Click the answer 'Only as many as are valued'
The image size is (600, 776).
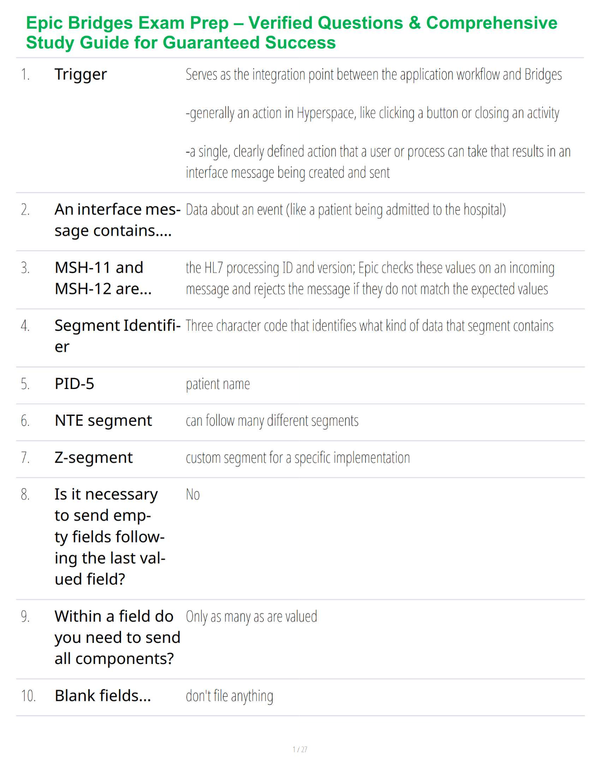(251, 617)
